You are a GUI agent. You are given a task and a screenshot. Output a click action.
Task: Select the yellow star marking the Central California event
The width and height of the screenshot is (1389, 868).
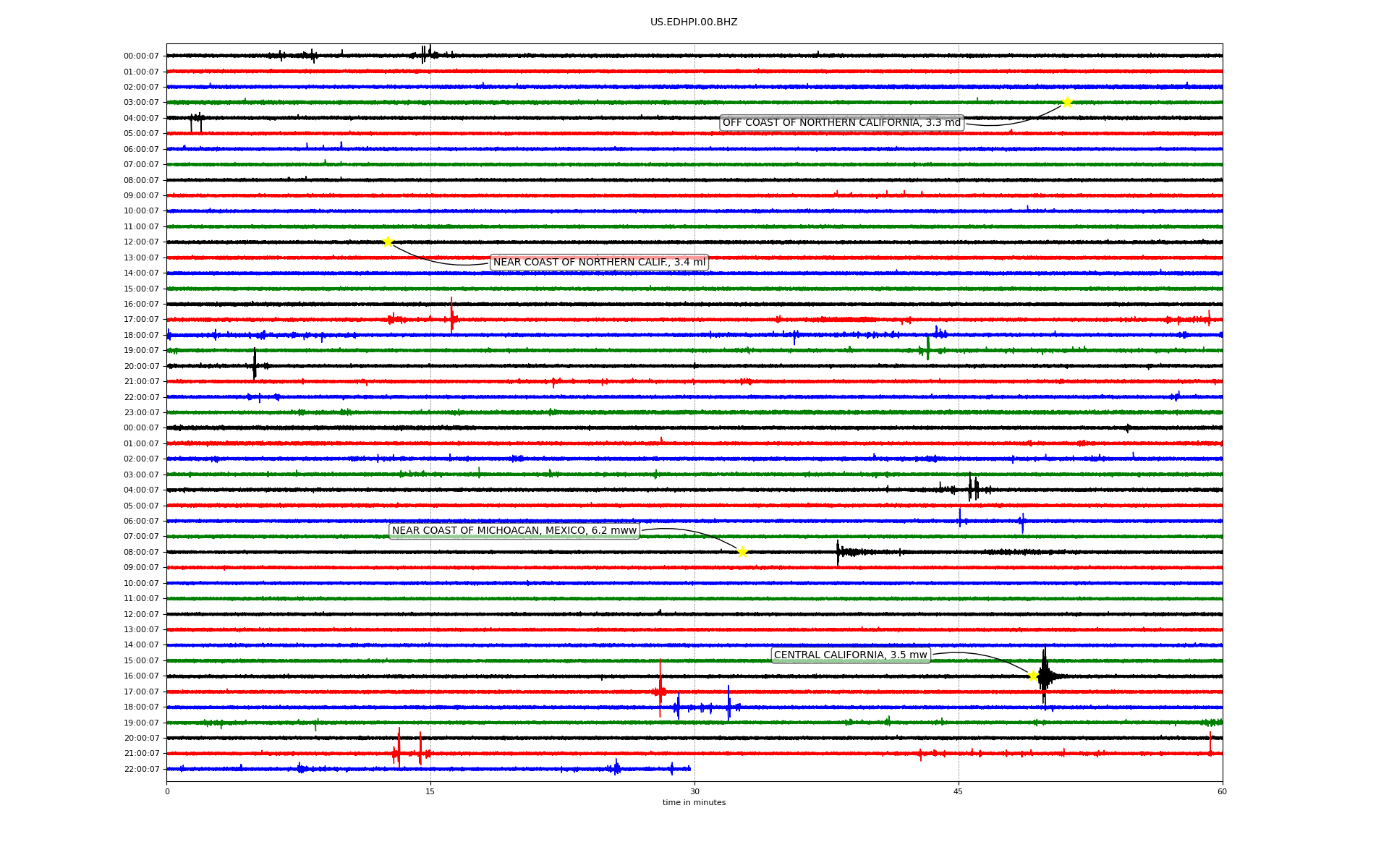coord(1033,676)
